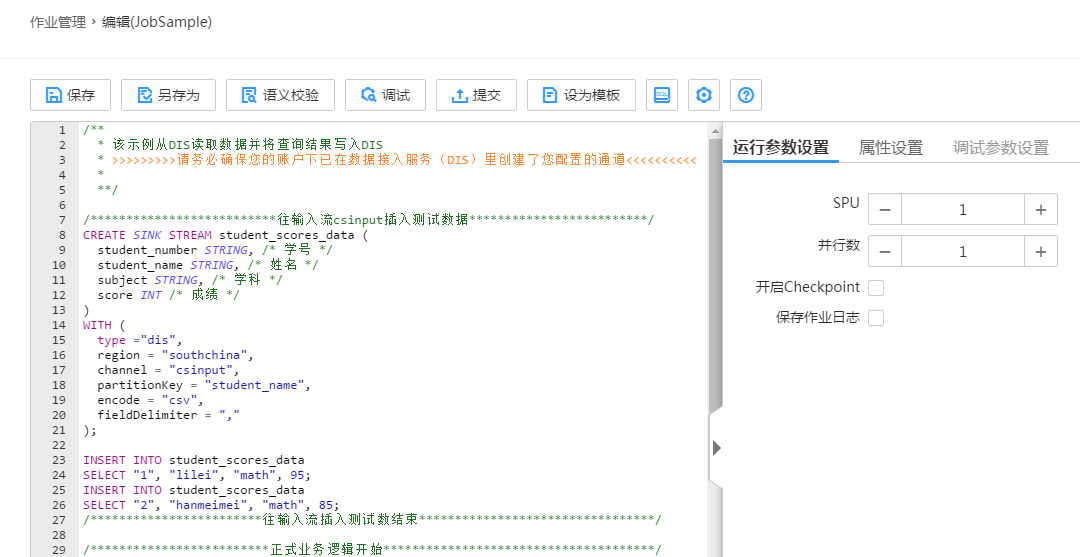Click the "student_name" partitionKey value
Screen dimensions: 1080x557
(x=254, y=385)
